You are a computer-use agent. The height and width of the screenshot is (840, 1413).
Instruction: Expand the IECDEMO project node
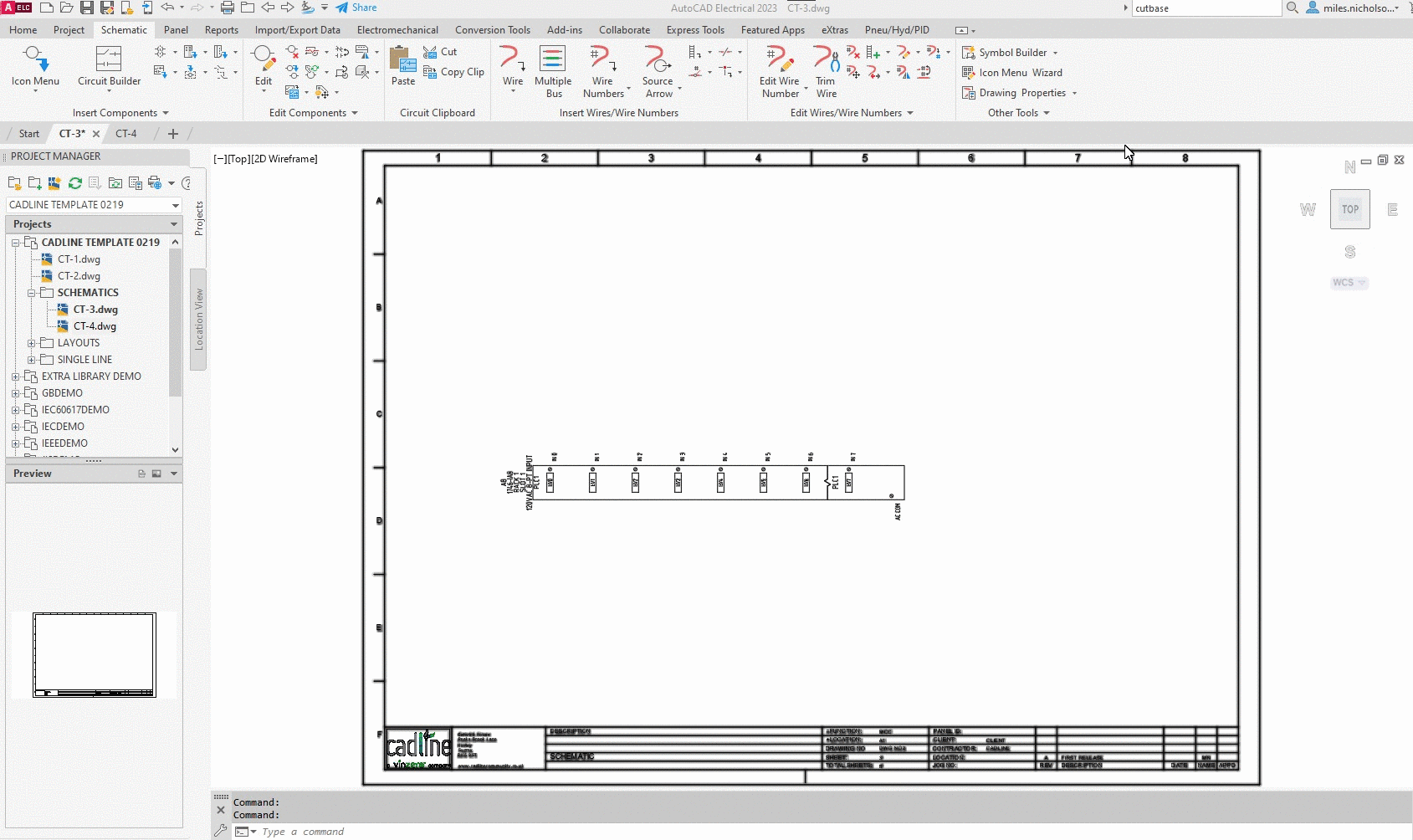pyautogui.click(x=15, y=427)
